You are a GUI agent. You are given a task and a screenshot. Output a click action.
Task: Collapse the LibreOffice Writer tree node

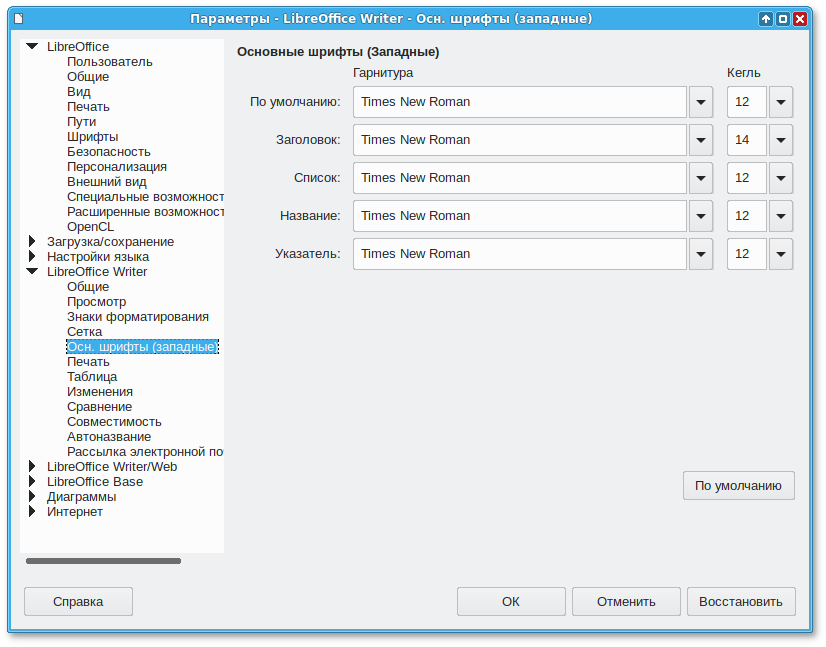pyautogui.click(x=32, y=271)
